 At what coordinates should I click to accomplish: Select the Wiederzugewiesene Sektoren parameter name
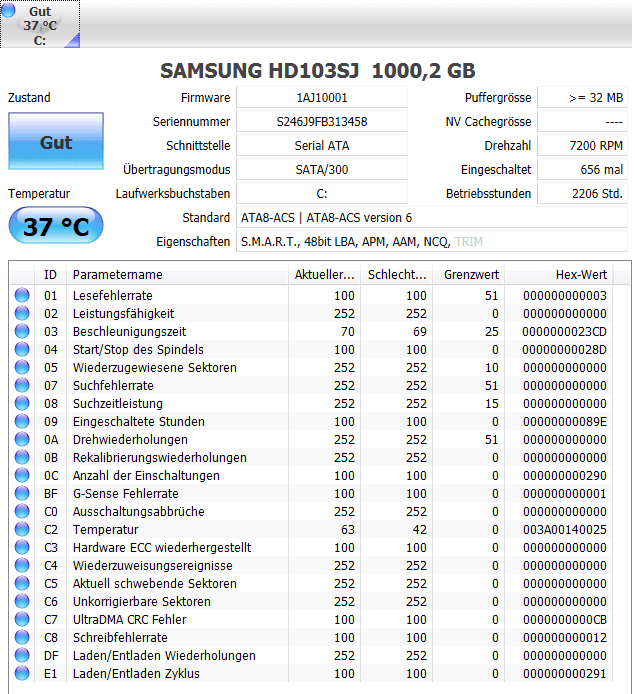pos(154,367)
